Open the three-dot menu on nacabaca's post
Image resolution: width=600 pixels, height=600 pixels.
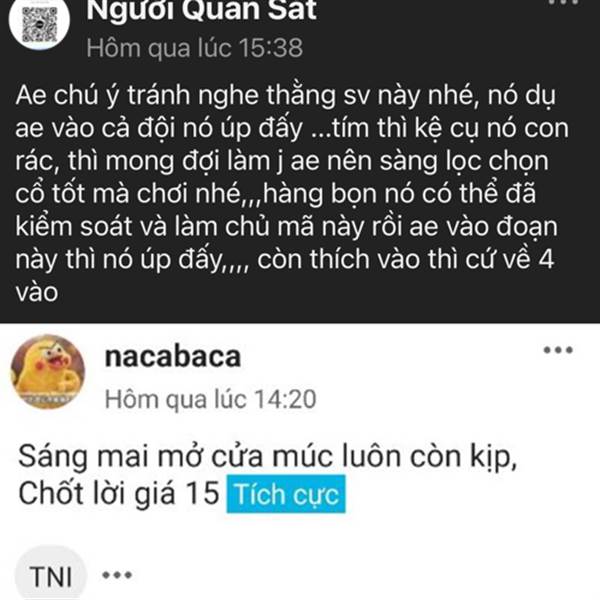point(558,350)
